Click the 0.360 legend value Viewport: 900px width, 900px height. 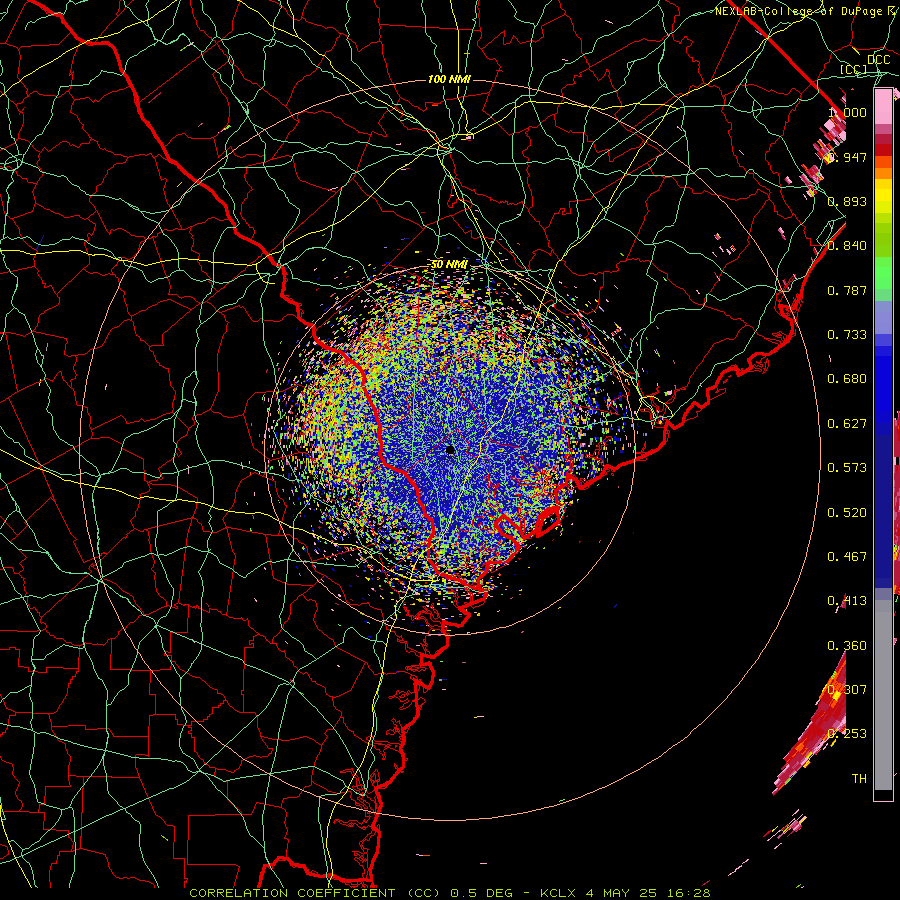click(847, 646)
